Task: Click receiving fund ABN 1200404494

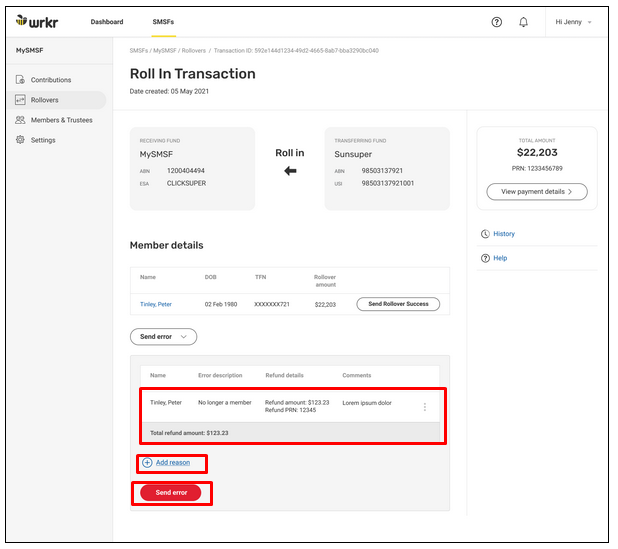Action: pos(186,171)
